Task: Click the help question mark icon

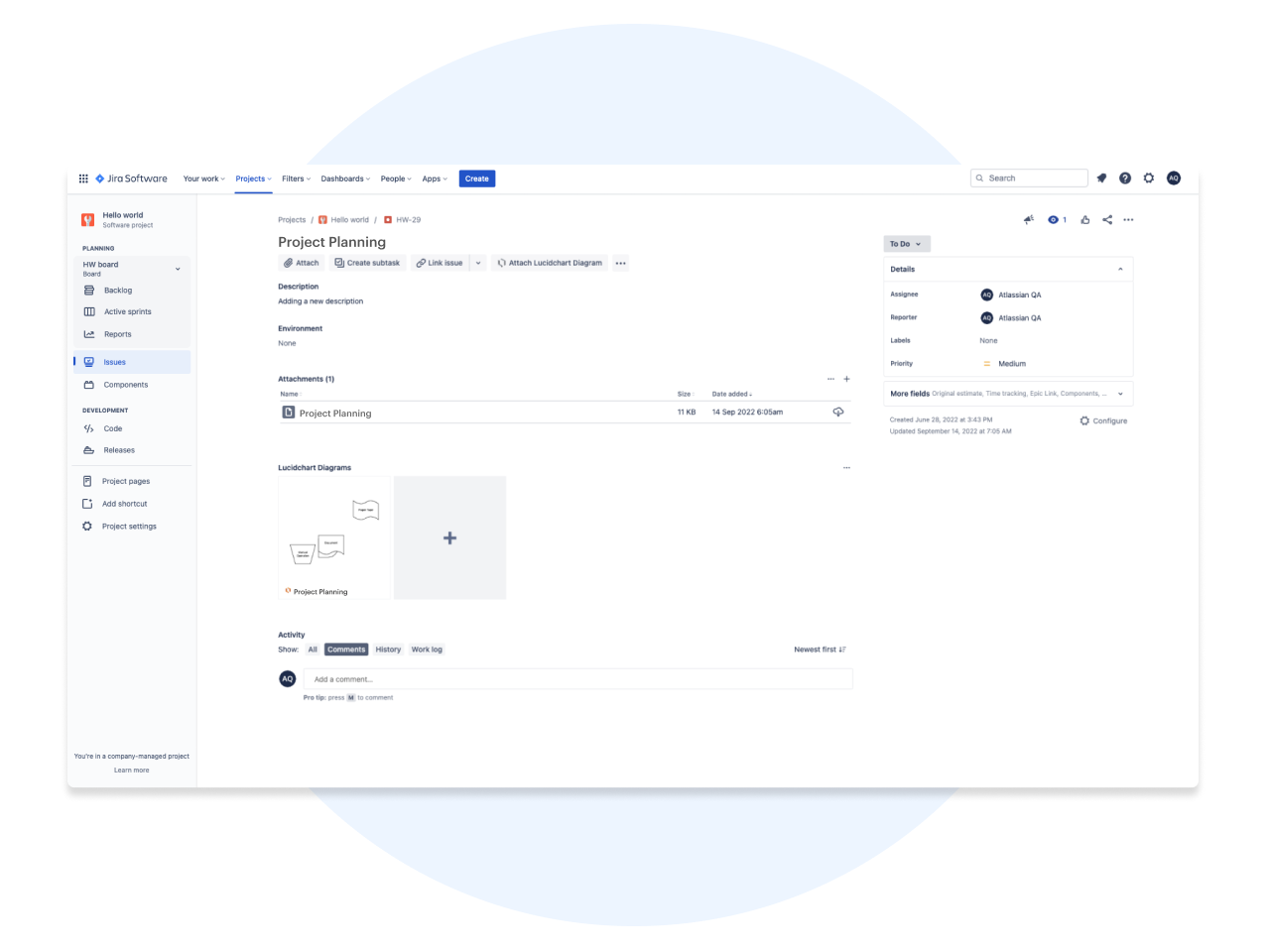Action: [1125, 178]
